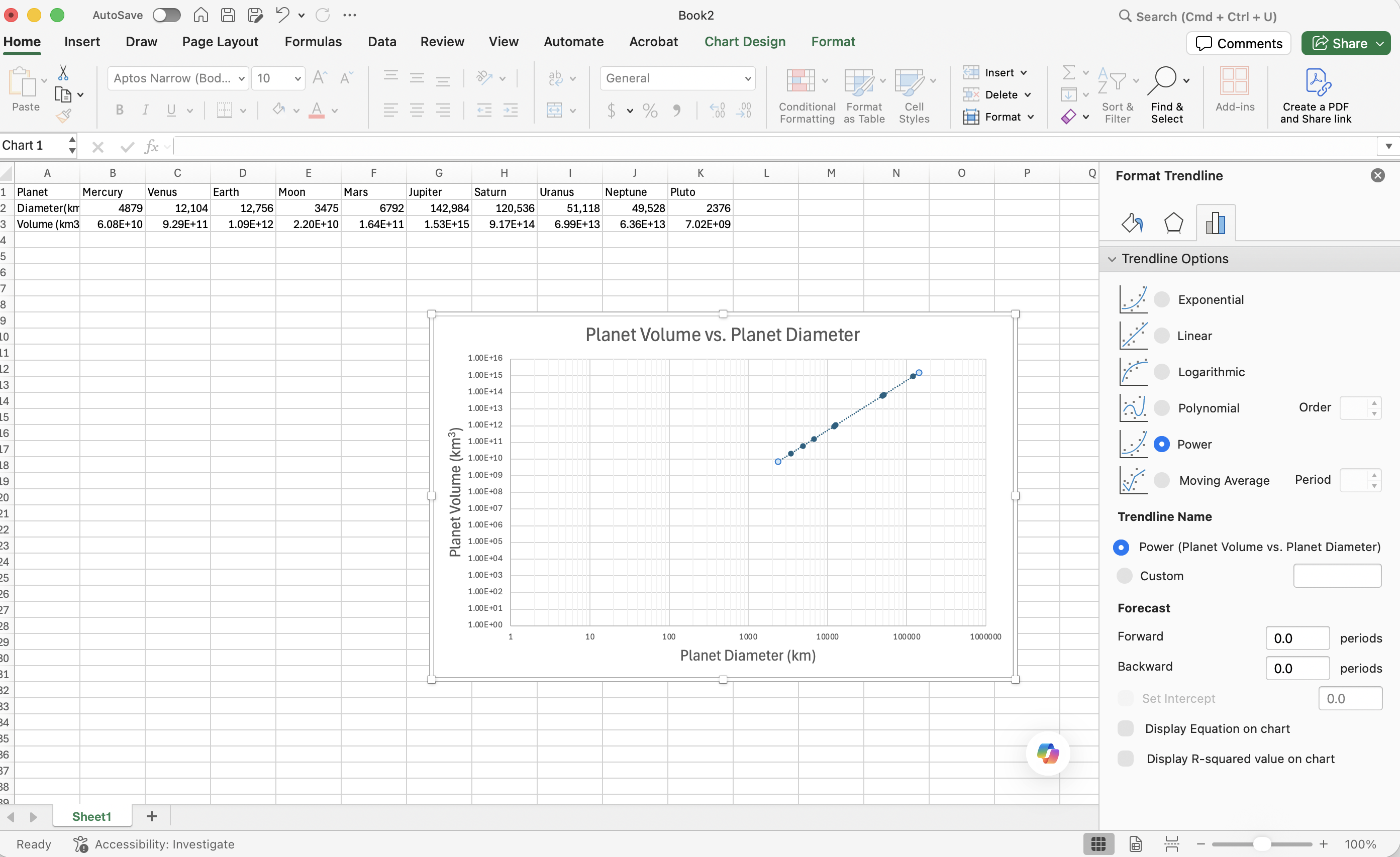Switch to Normal view grid icon
The width and height of the screenshot is (1400, 857).
pyautogui.click(x=1098, y=844)
